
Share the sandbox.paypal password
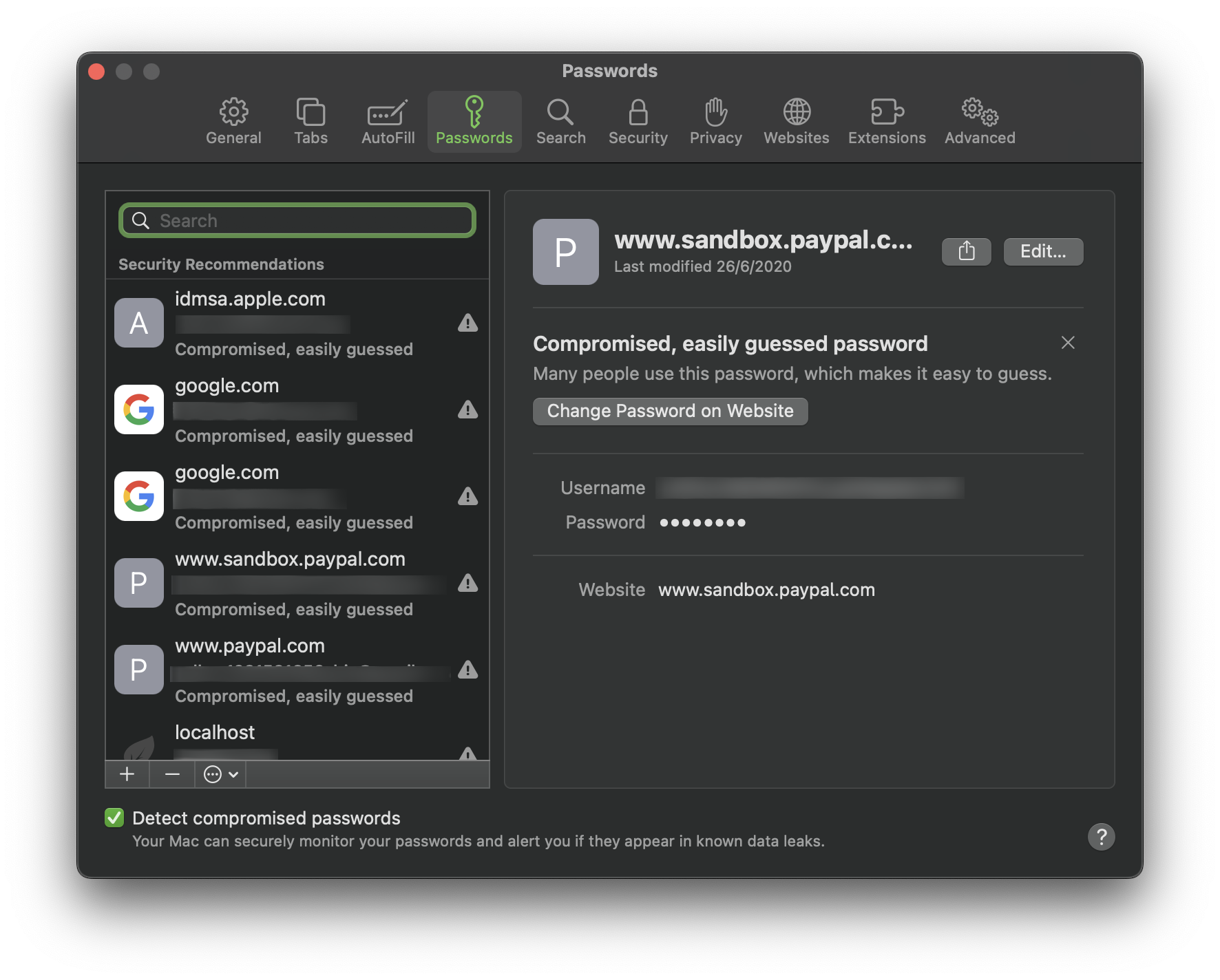[967, 251]
